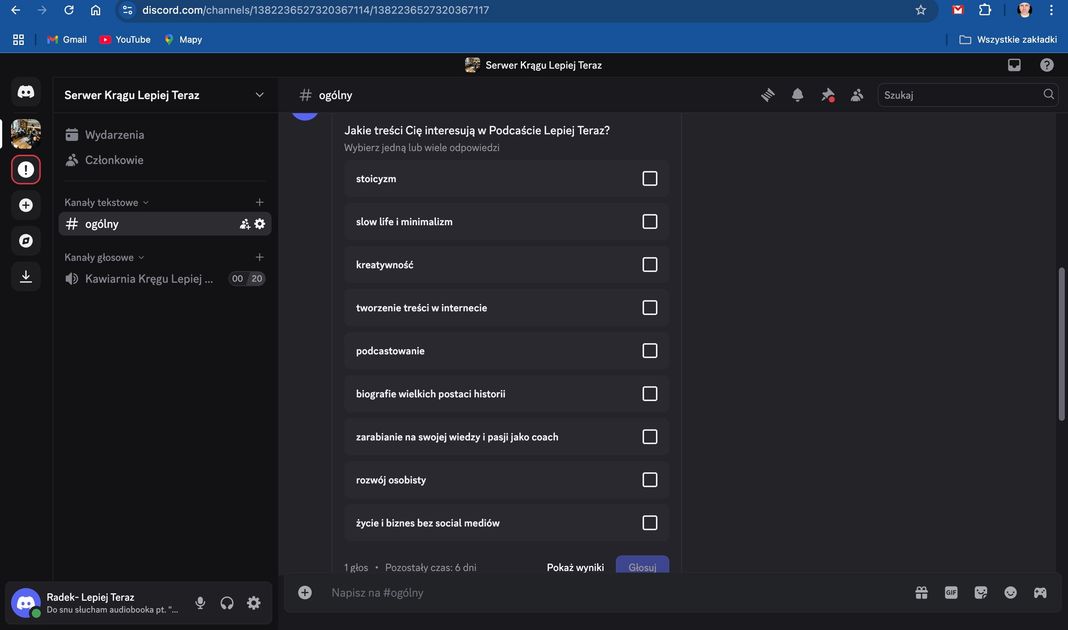
Task: Tick the rozwój osobisty checkbox
Action: coord(650,480)
